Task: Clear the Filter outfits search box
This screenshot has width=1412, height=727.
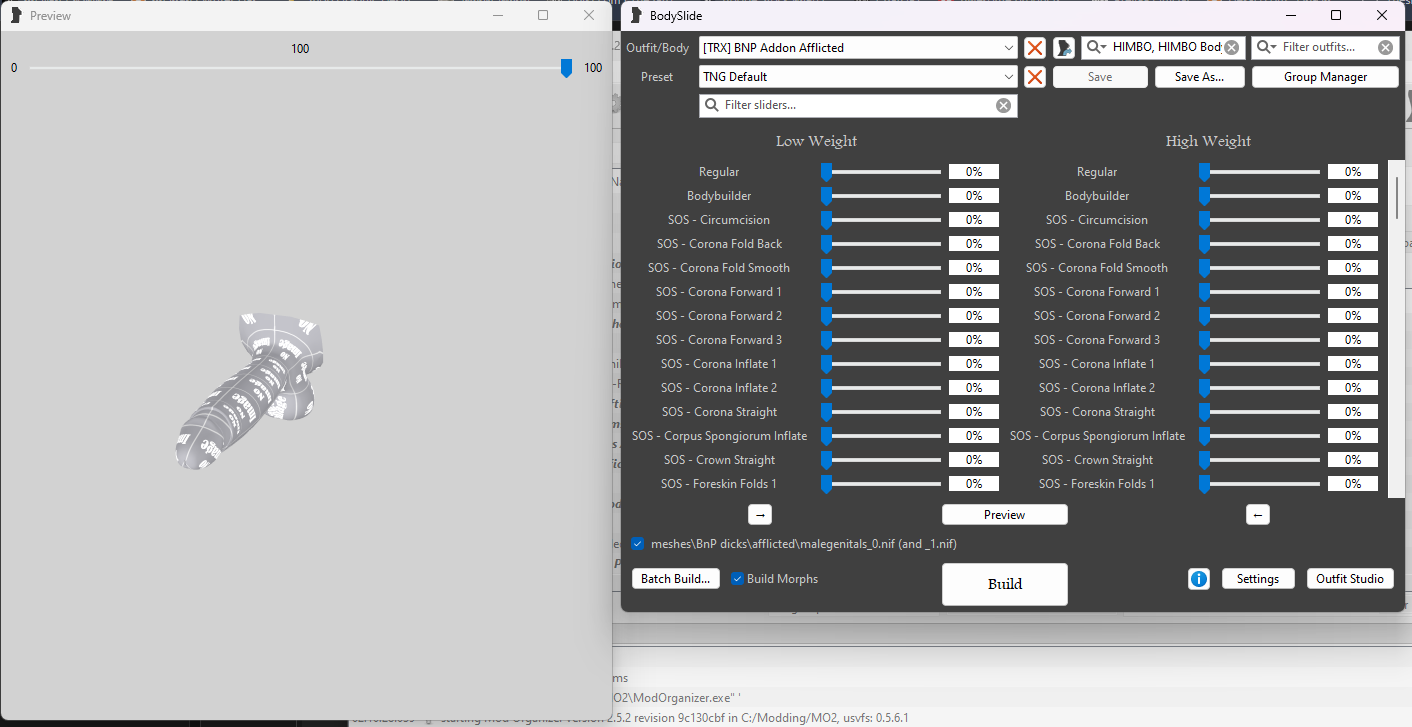Action: [x=1385, y=48]
